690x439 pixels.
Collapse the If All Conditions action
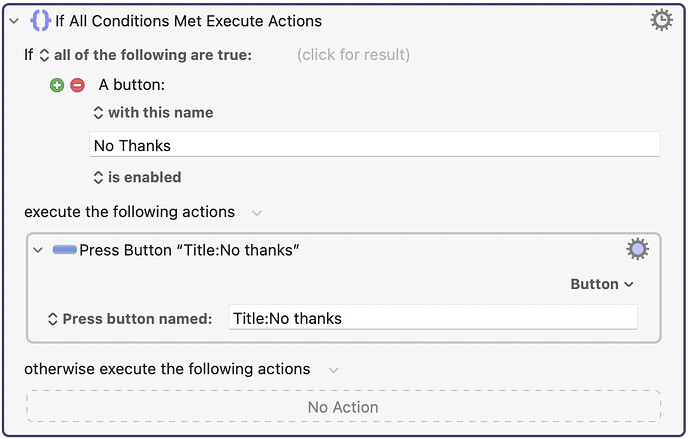(14, 21)
